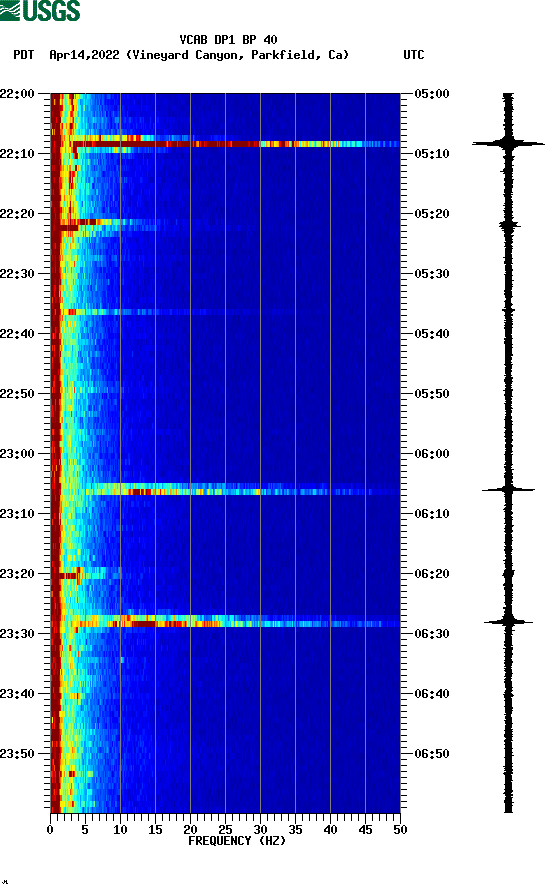Click the 06:40 UTC time label
This screenshot has height=893, width=552.
pyautogui.click(x=432, y=694)
